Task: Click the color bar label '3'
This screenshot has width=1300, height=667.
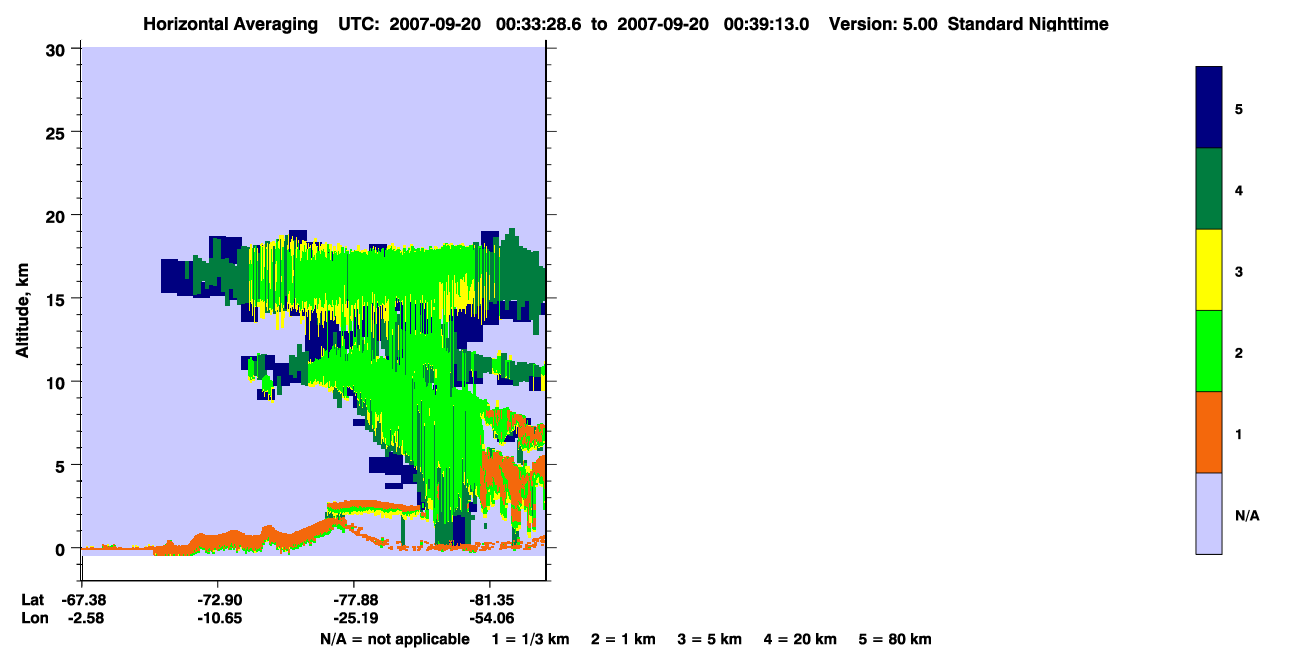Action: pos(1239,271)
